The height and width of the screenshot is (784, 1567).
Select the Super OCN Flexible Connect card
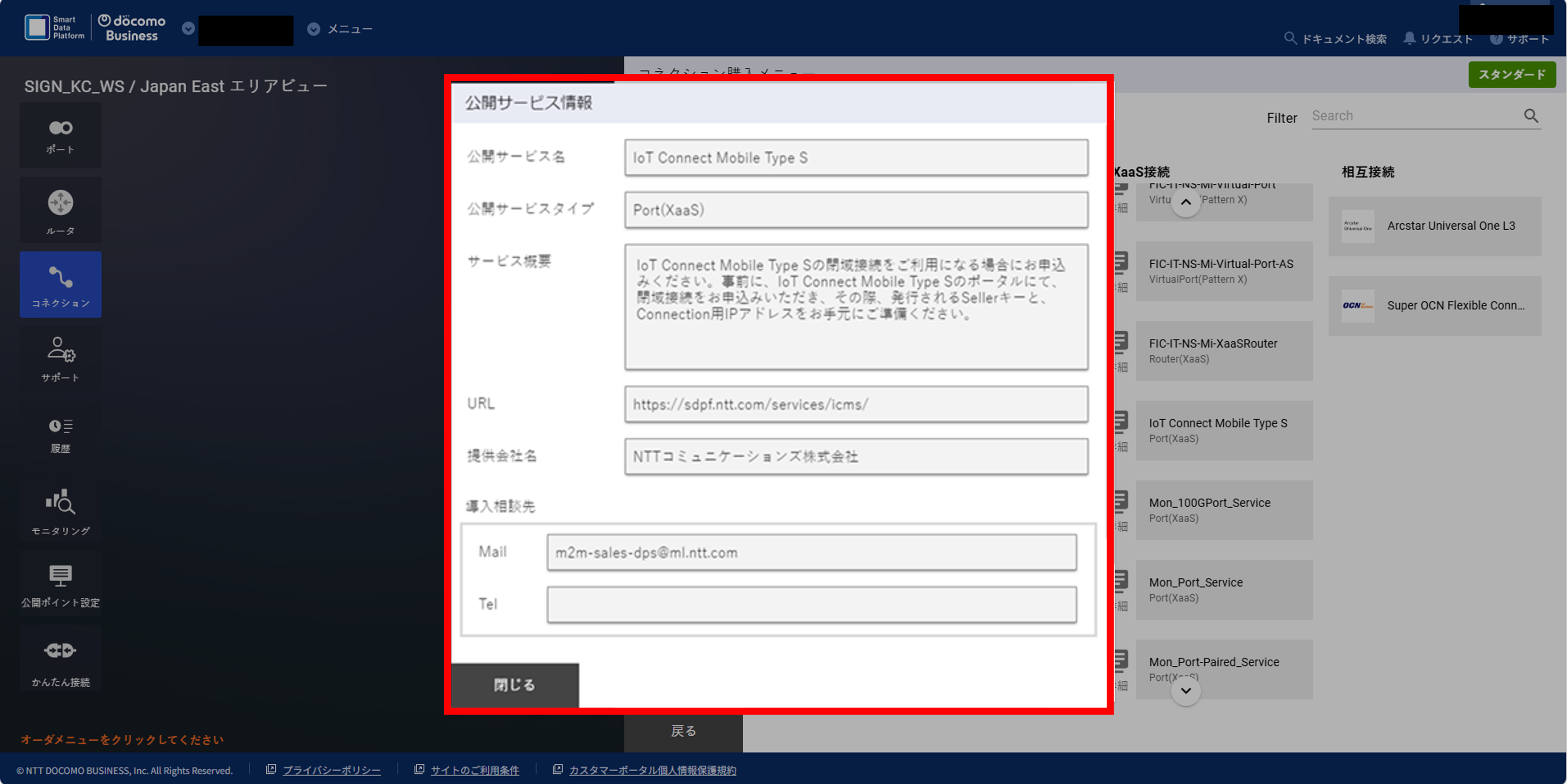click(1434, 306)
